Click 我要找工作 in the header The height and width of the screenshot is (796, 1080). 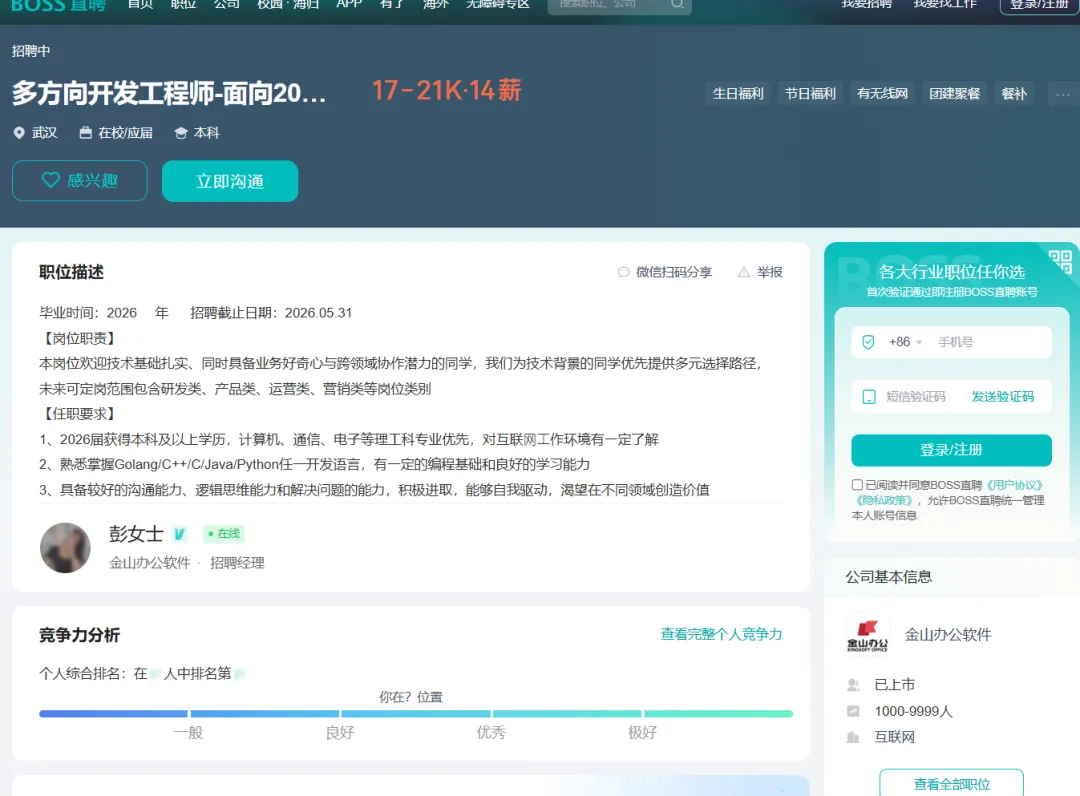[945, 4]
